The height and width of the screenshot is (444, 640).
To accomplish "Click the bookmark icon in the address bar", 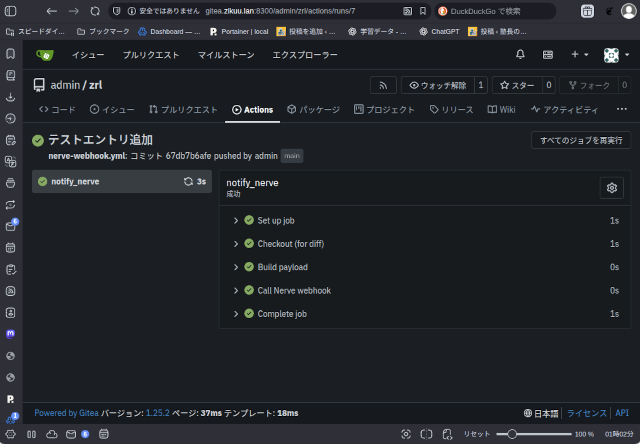I will pyautogui.click(x=423, y=10).
